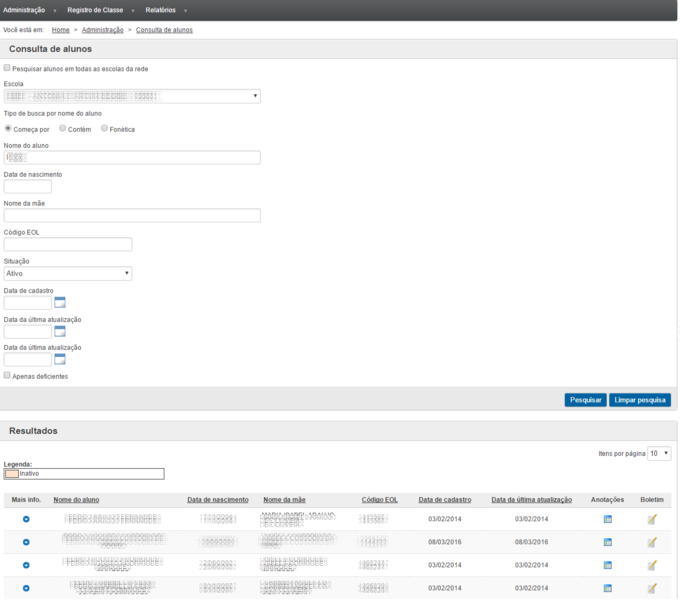680x600 pixels.
Task: Click the Inativo legend color swatch
Action: (x=12, y=474)
